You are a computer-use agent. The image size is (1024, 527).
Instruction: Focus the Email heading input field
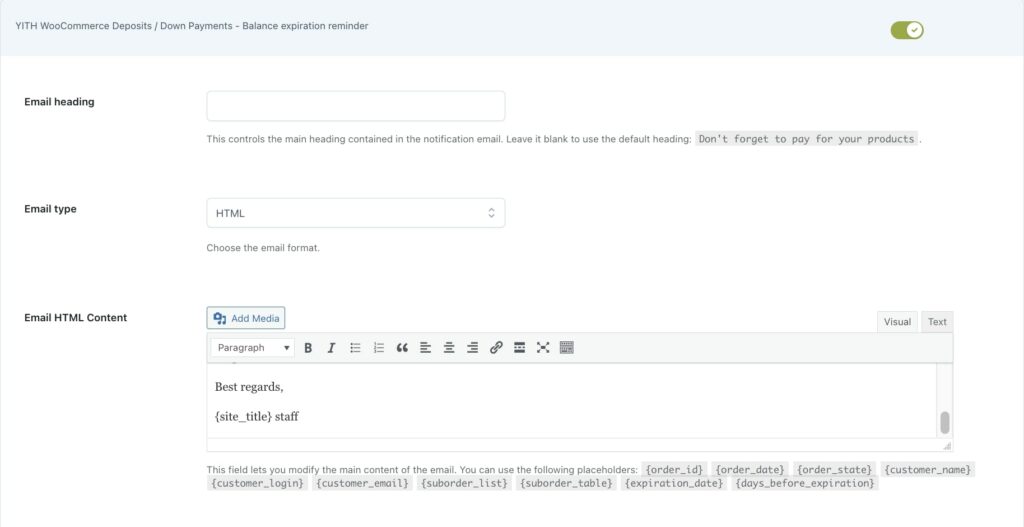point(356,106)
